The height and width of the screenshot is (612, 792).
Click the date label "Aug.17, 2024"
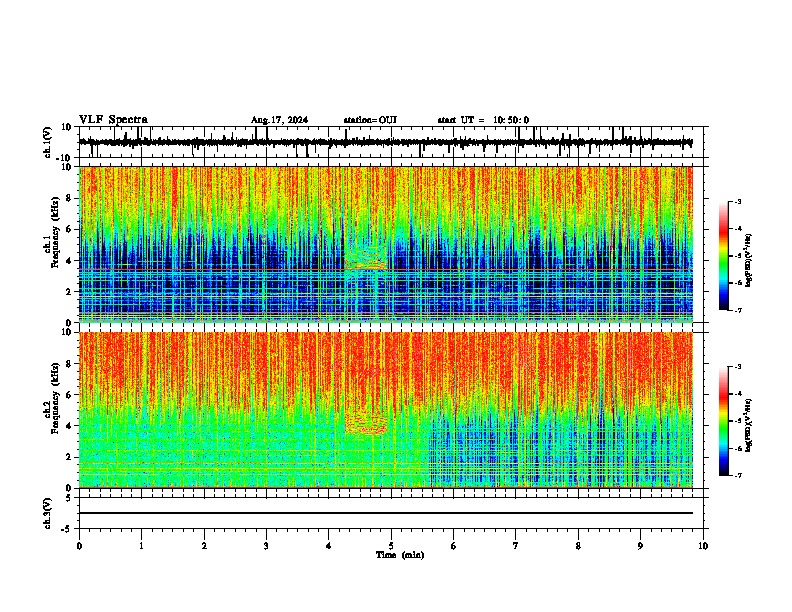[279, 120]
